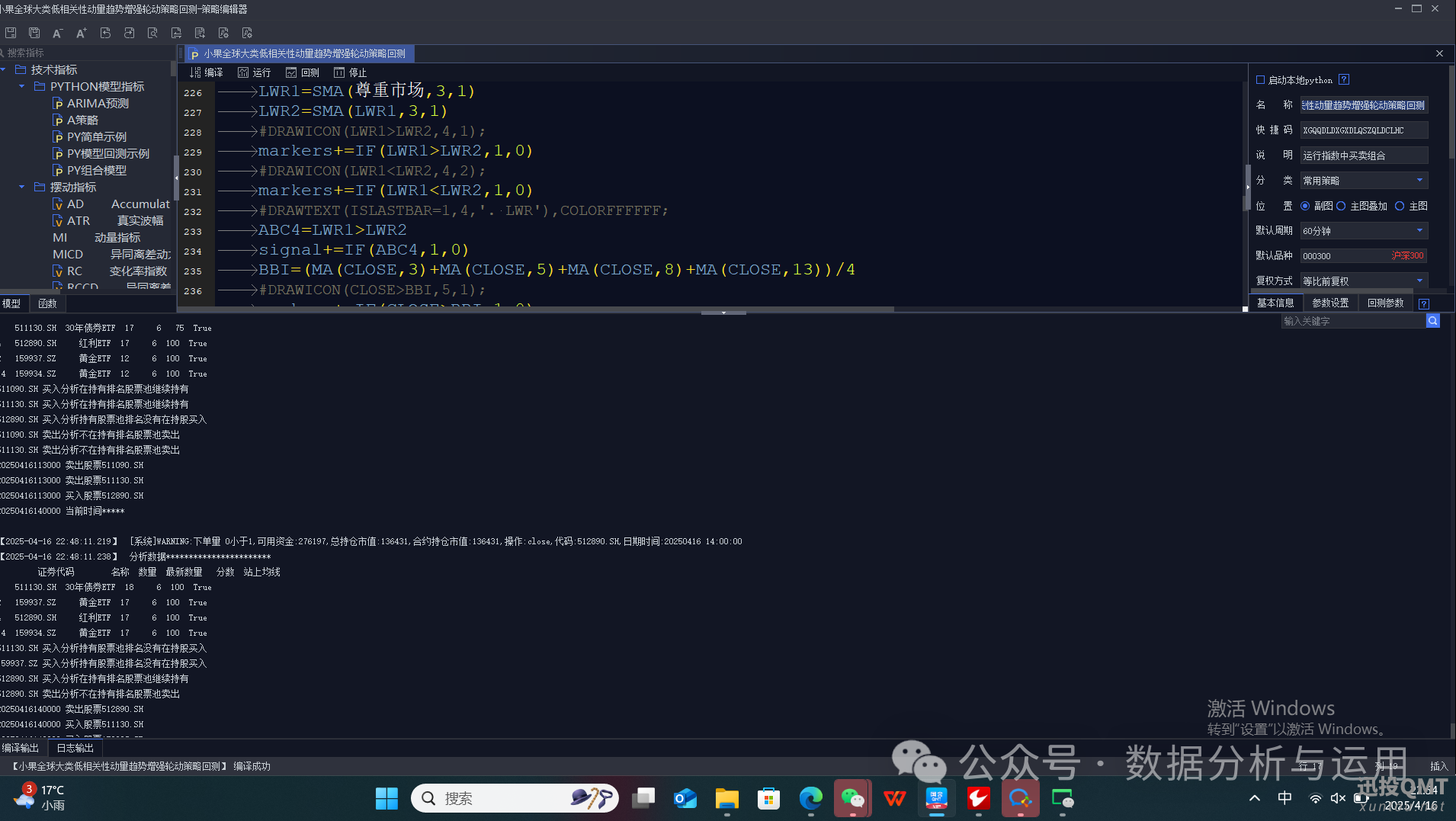This screenshot has height=821, width=1456.
Task: Enable the 启动本地python checkbox
Action: click(x=1260, y=80)
